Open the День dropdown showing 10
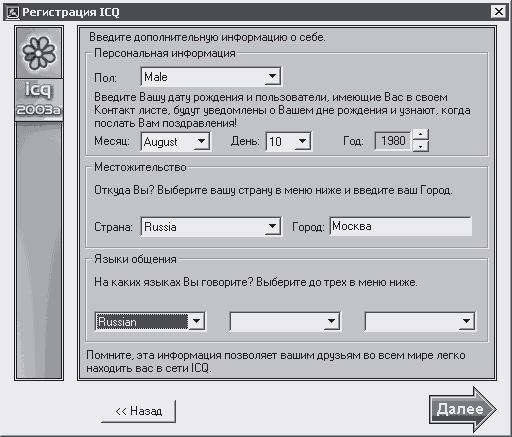 [289, 141]
